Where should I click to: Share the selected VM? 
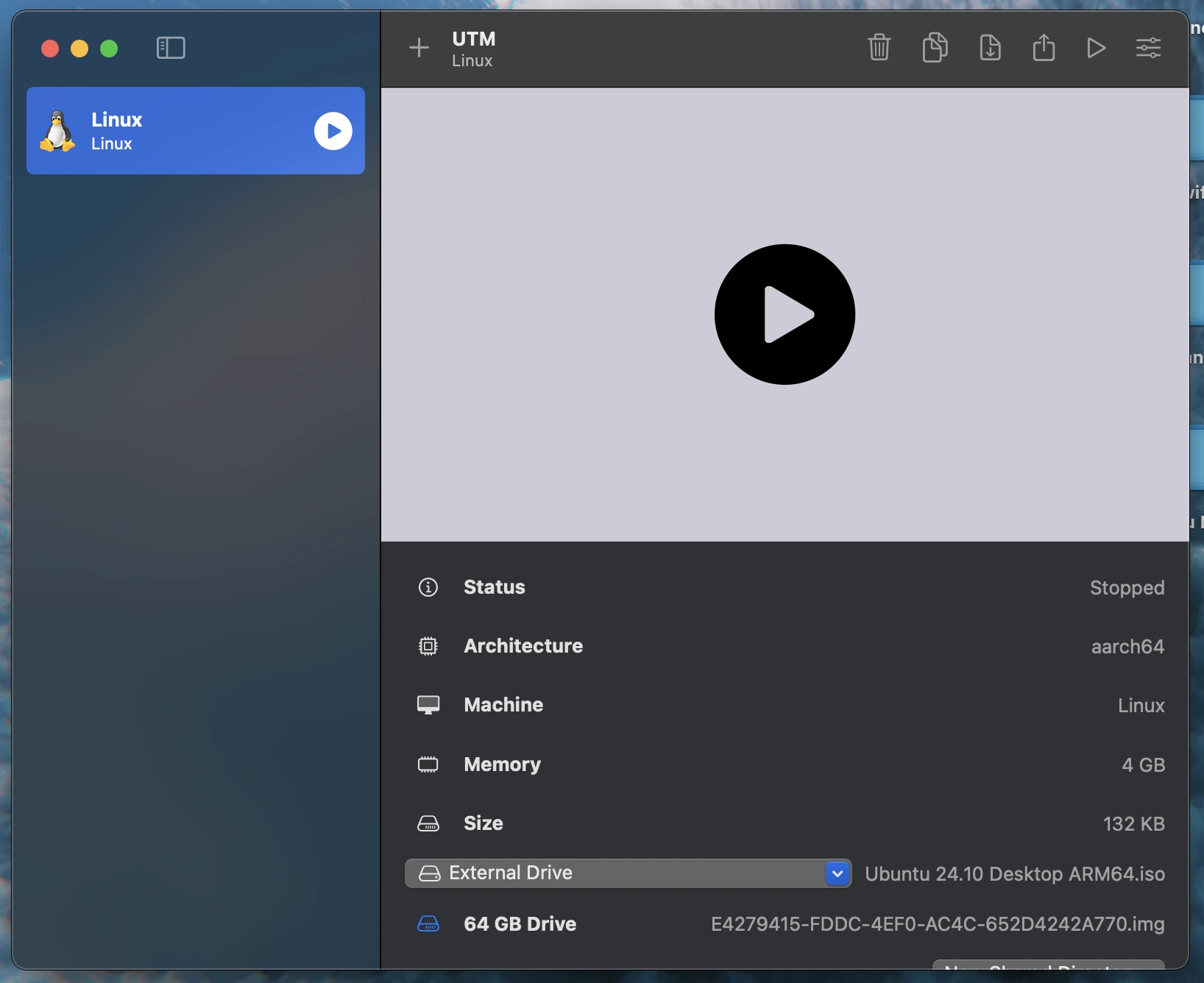click(x=1044, y=48)
